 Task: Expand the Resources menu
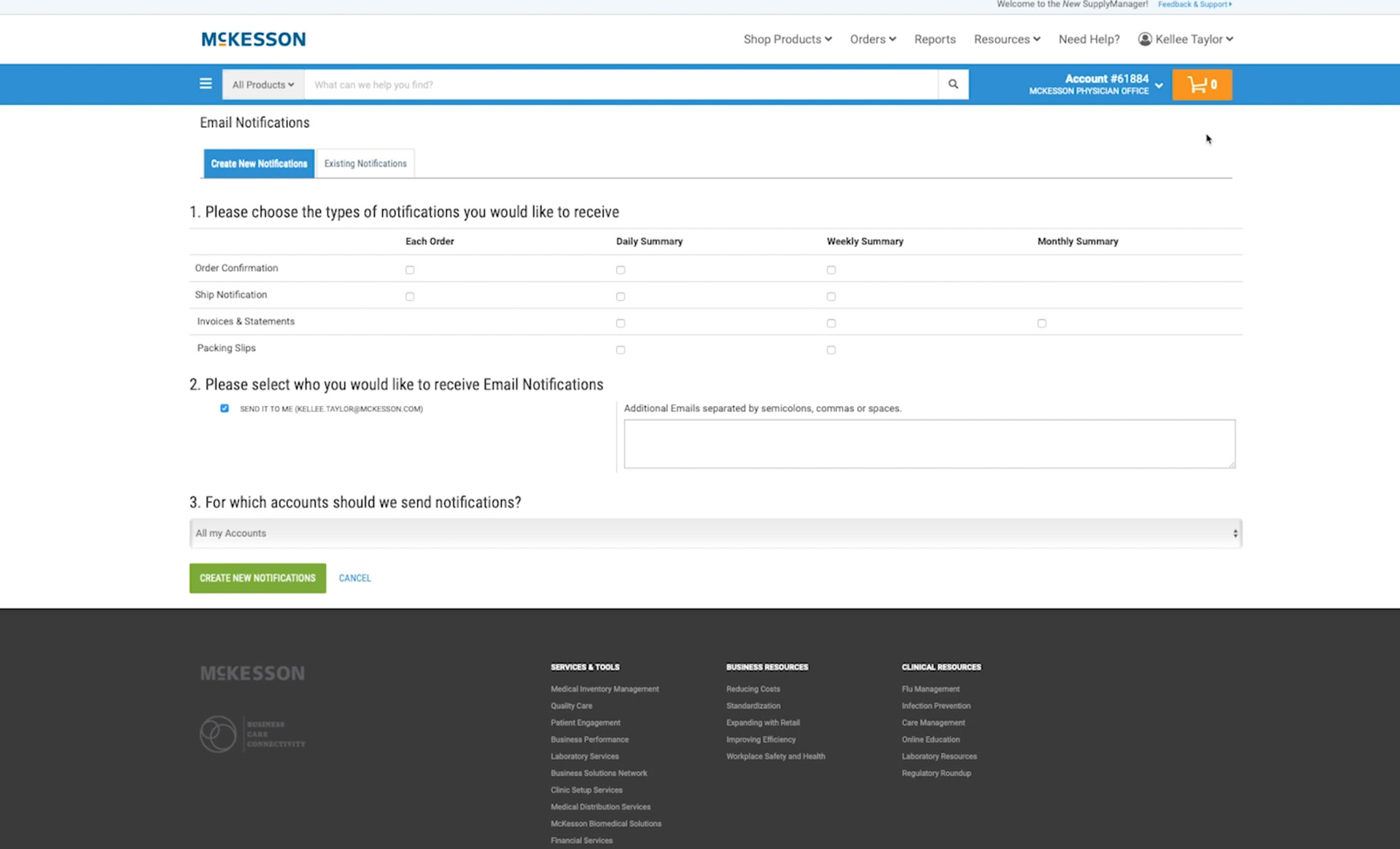click(x=1007, y=39)
